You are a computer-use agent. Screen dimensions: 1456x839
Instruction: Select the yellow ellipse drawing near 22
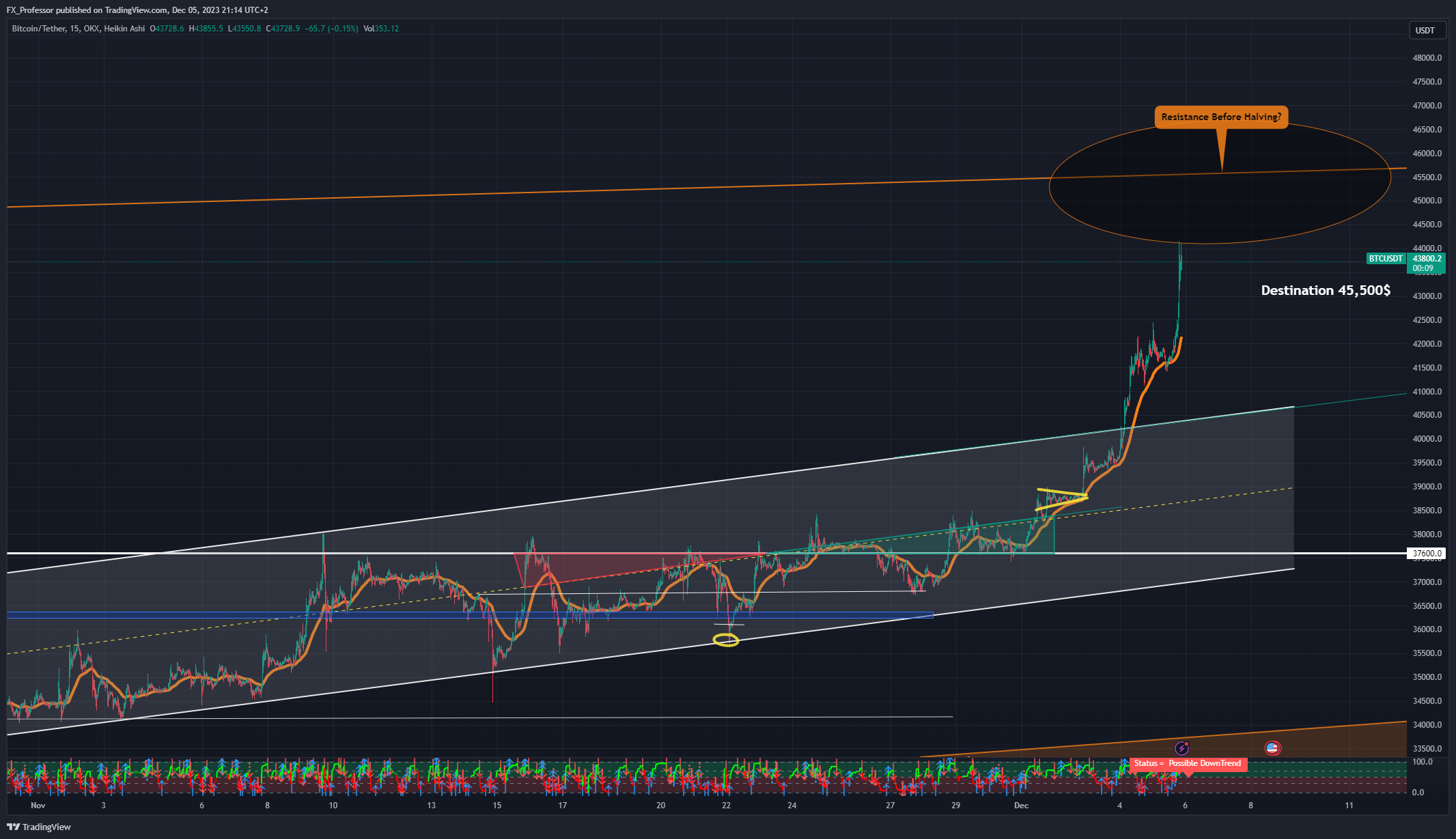(726, 640)
